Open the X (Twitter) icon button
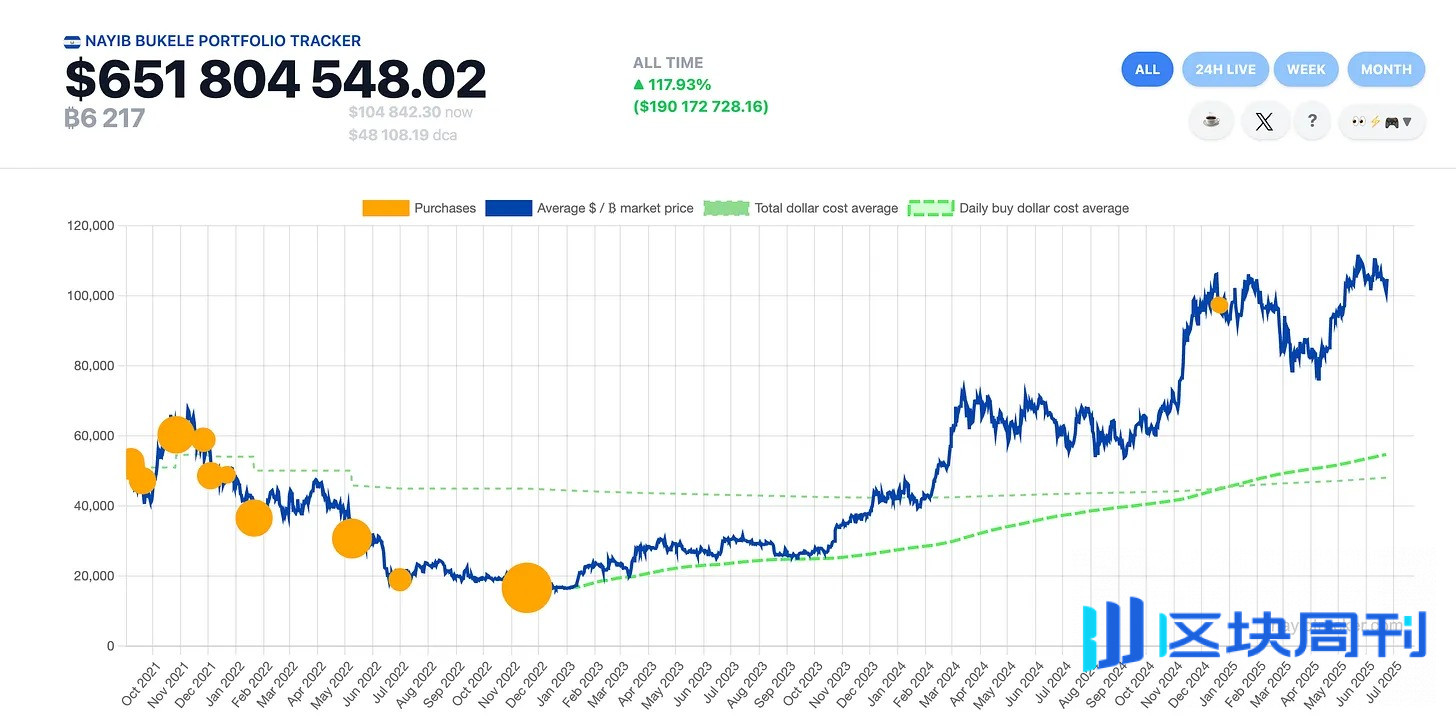 coord(1264,121)
